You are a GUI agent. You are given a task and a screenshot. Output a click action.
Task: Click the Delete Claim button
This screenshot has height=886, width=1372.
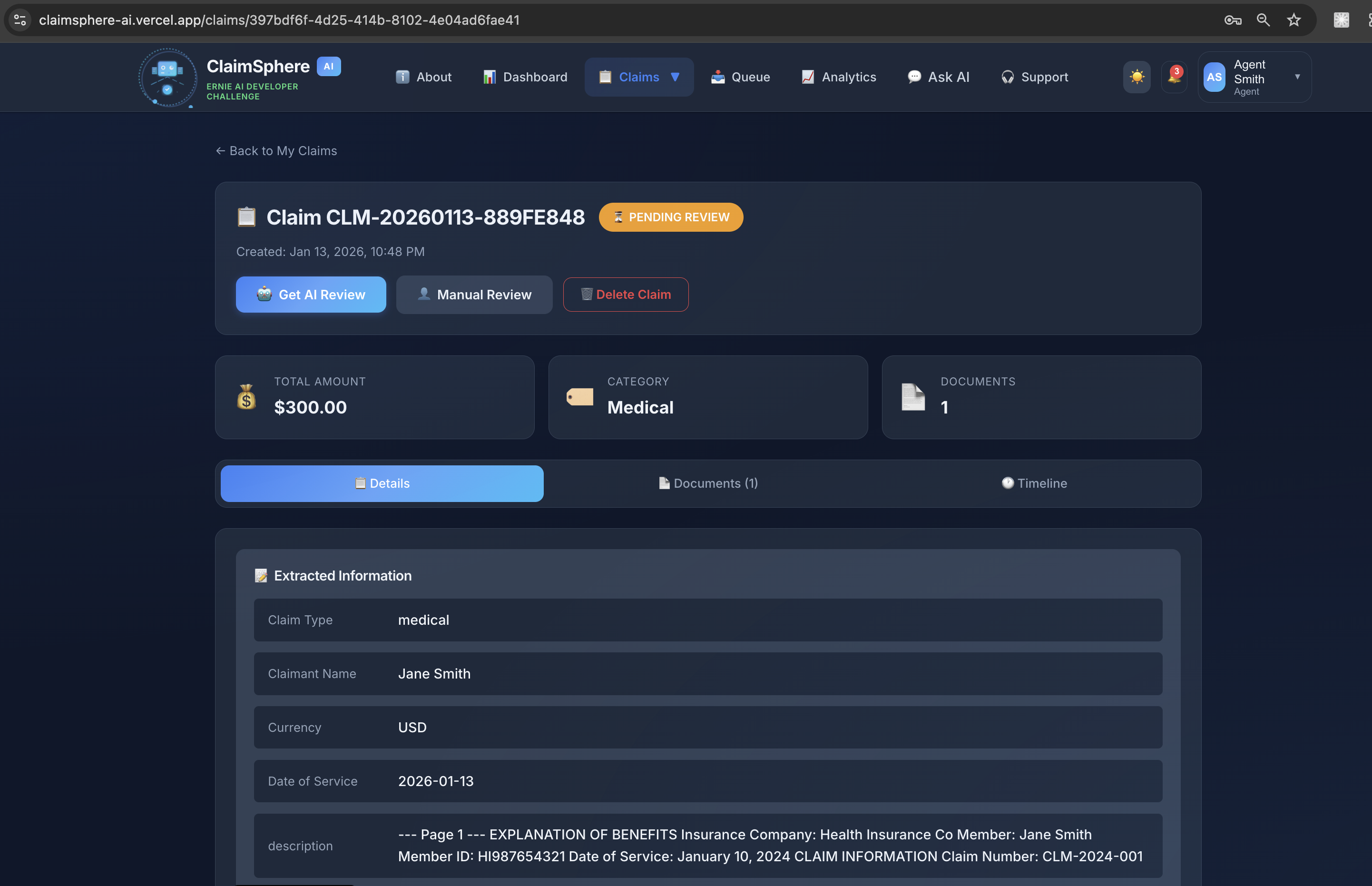click(625, 295)
